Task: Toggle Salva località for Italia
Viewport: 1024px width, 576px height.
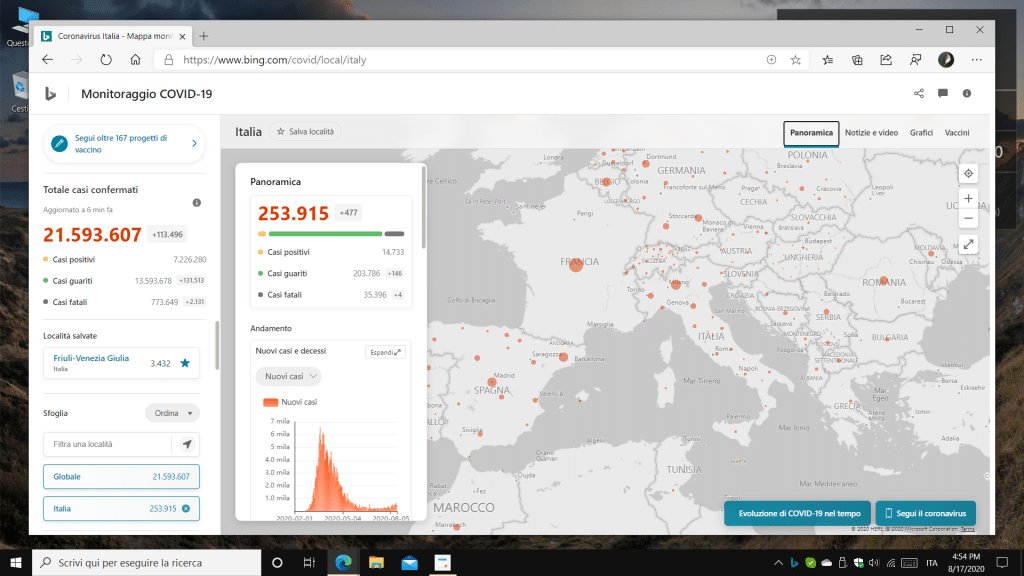Action: click(x=305, y=131)
